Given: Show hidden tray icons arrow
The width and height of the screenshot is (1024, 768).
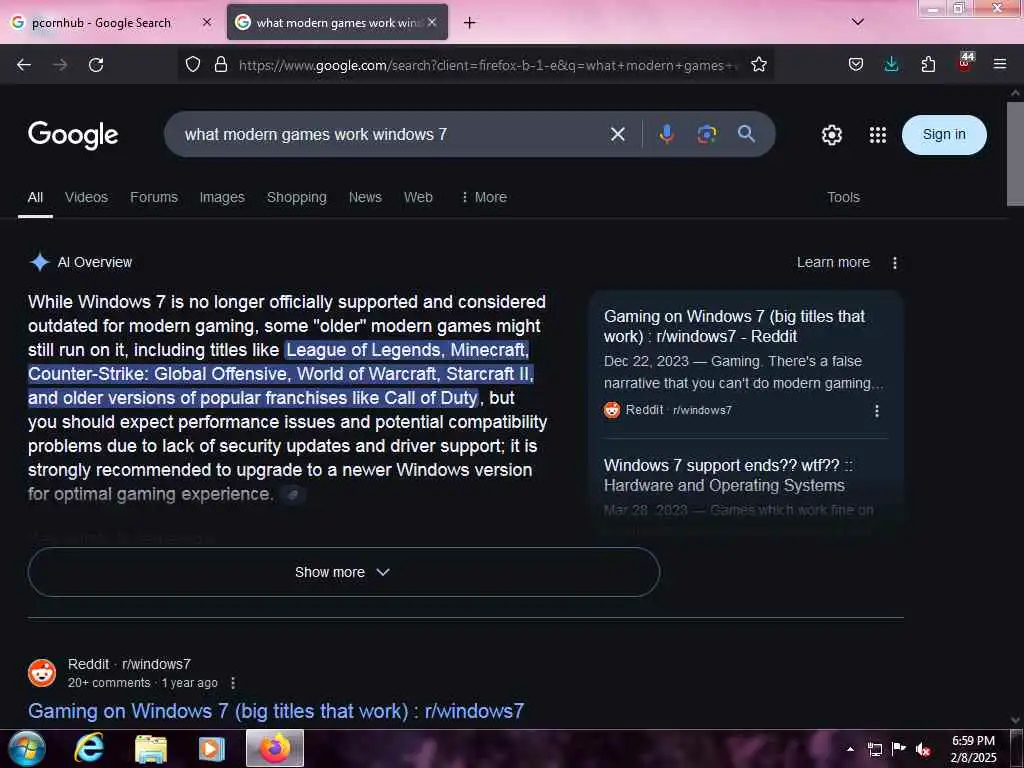Looking at the screenshot, I should [850, 749].
